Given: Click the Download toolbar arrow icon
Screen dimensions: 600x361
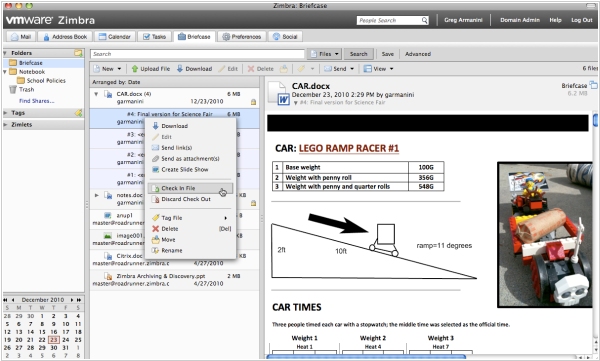Looking at the screenshot, I should [180, 69].
